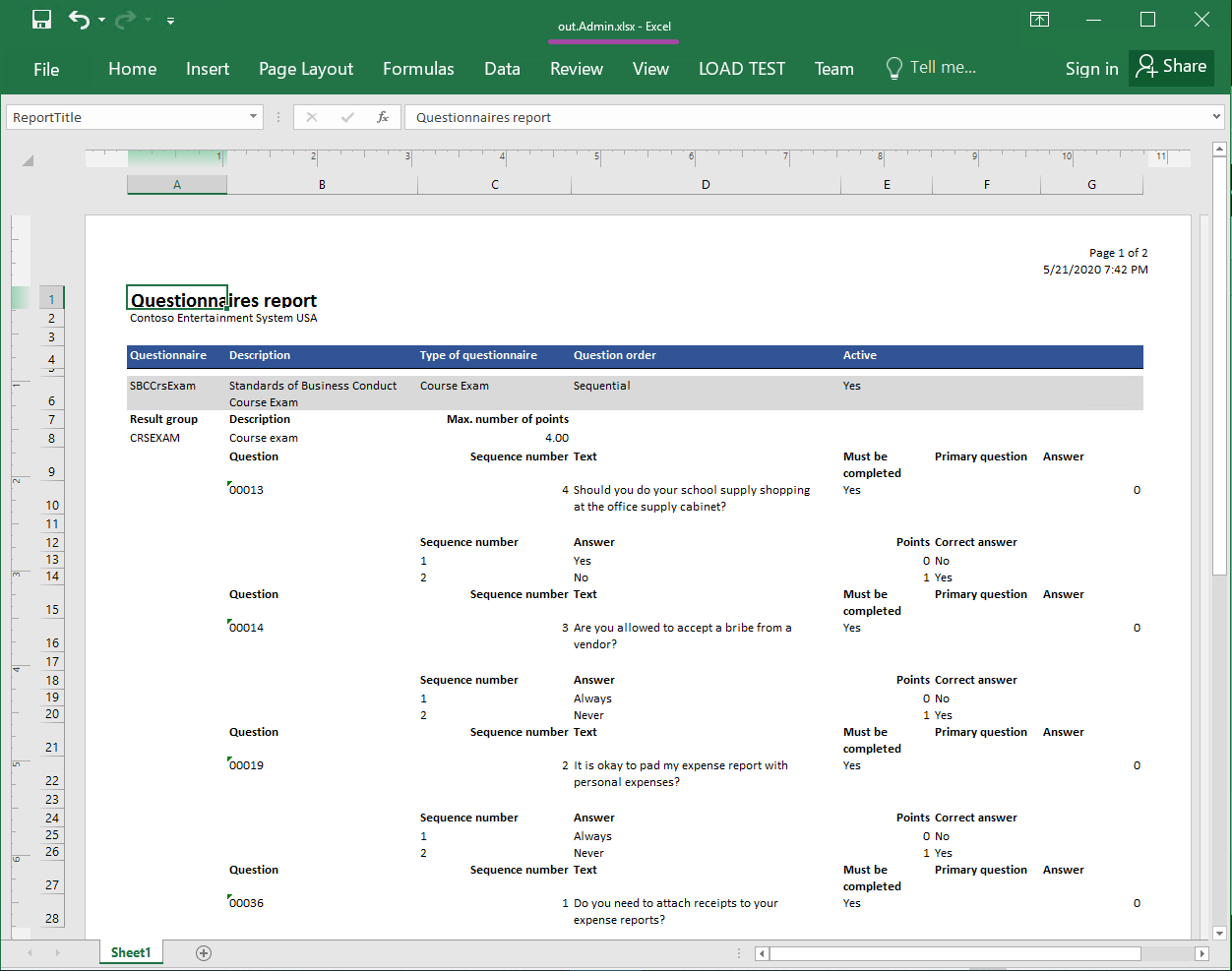Viewport: 1232px width, 971px height.
Task: Open the Name Box dropdown
Action: click(x=254, y=117)
